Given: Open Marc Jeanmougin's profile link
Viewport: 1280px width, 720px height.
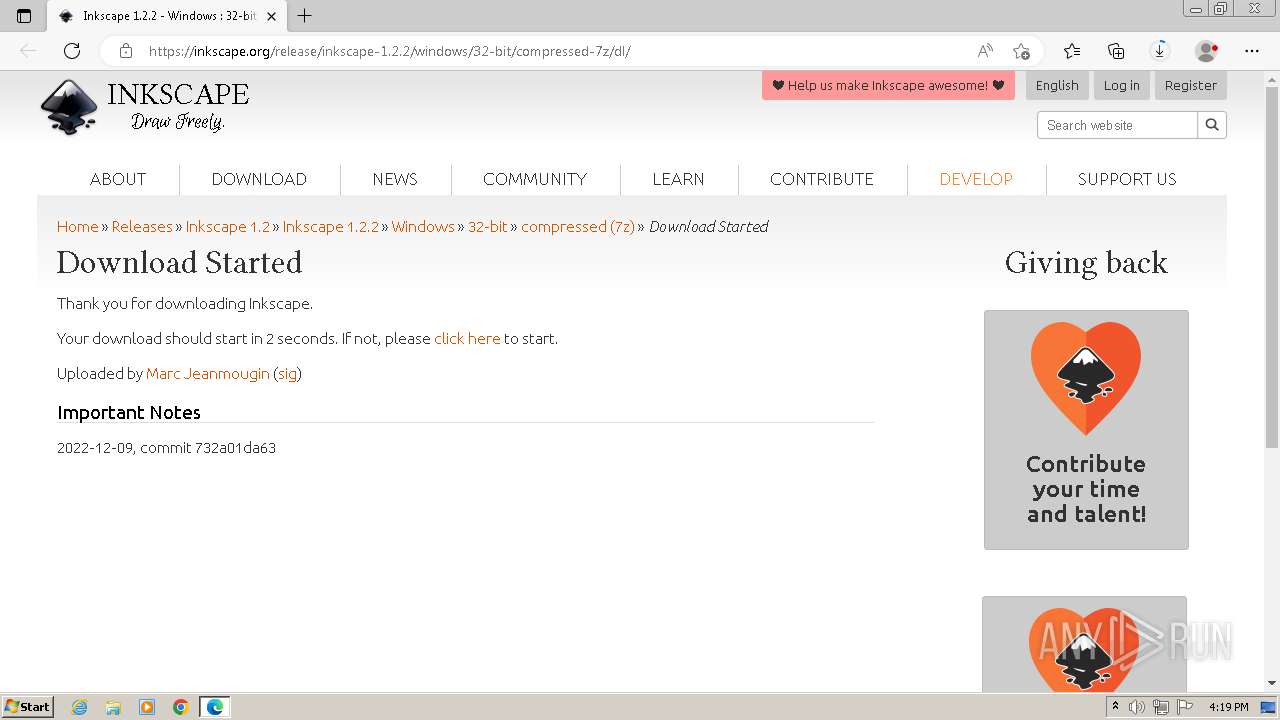Looking at the screenshot, I should click(208, 373).
